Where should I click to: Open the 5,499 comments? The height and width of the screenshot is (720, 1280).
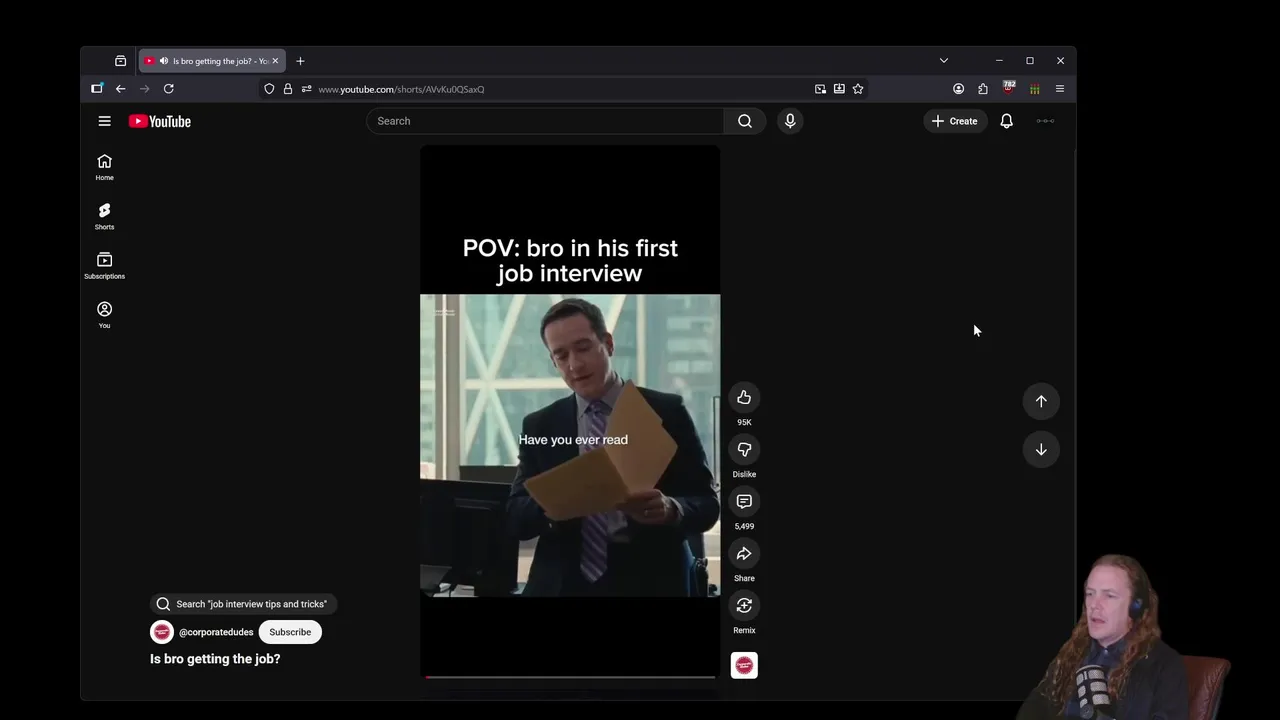click(x=744, y=502)
